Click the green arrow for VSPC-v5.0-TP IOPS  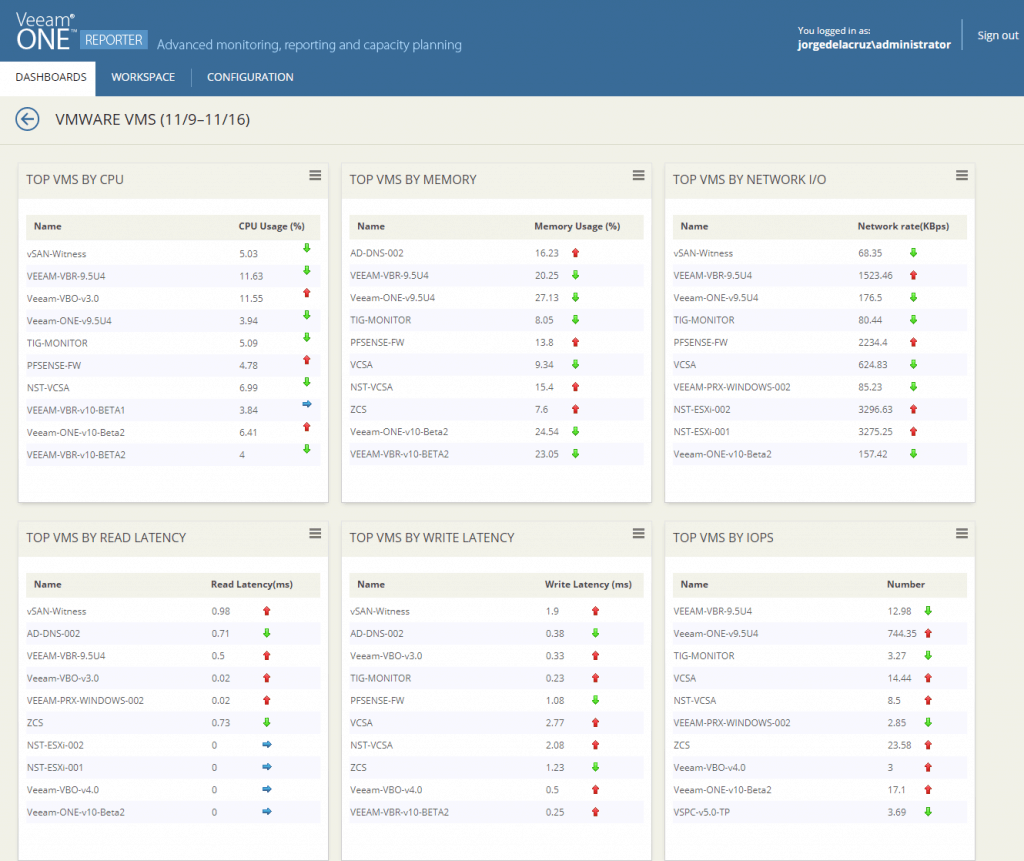(927, 811)
